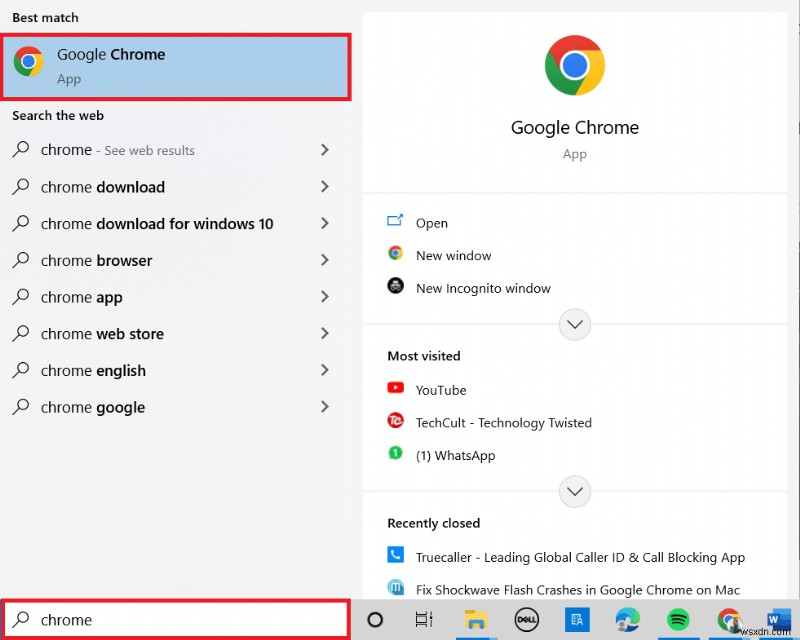Open TechCult - Technology Twisted

503,422
